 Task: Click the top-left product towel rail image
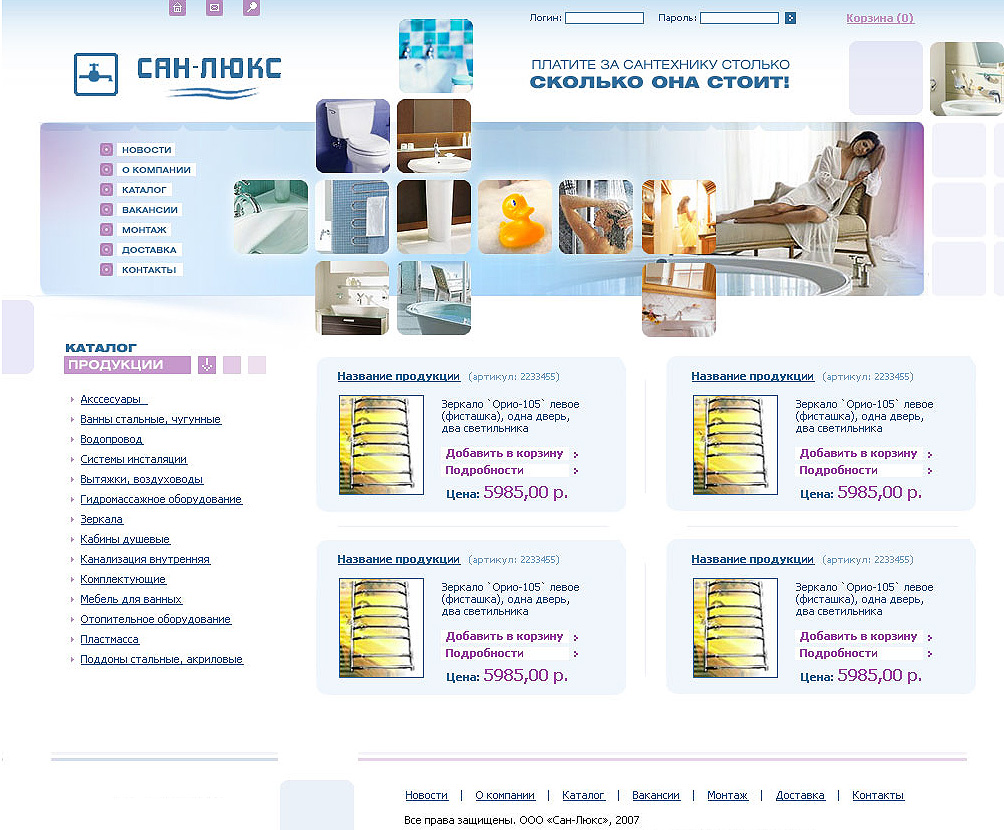[381, 445]
